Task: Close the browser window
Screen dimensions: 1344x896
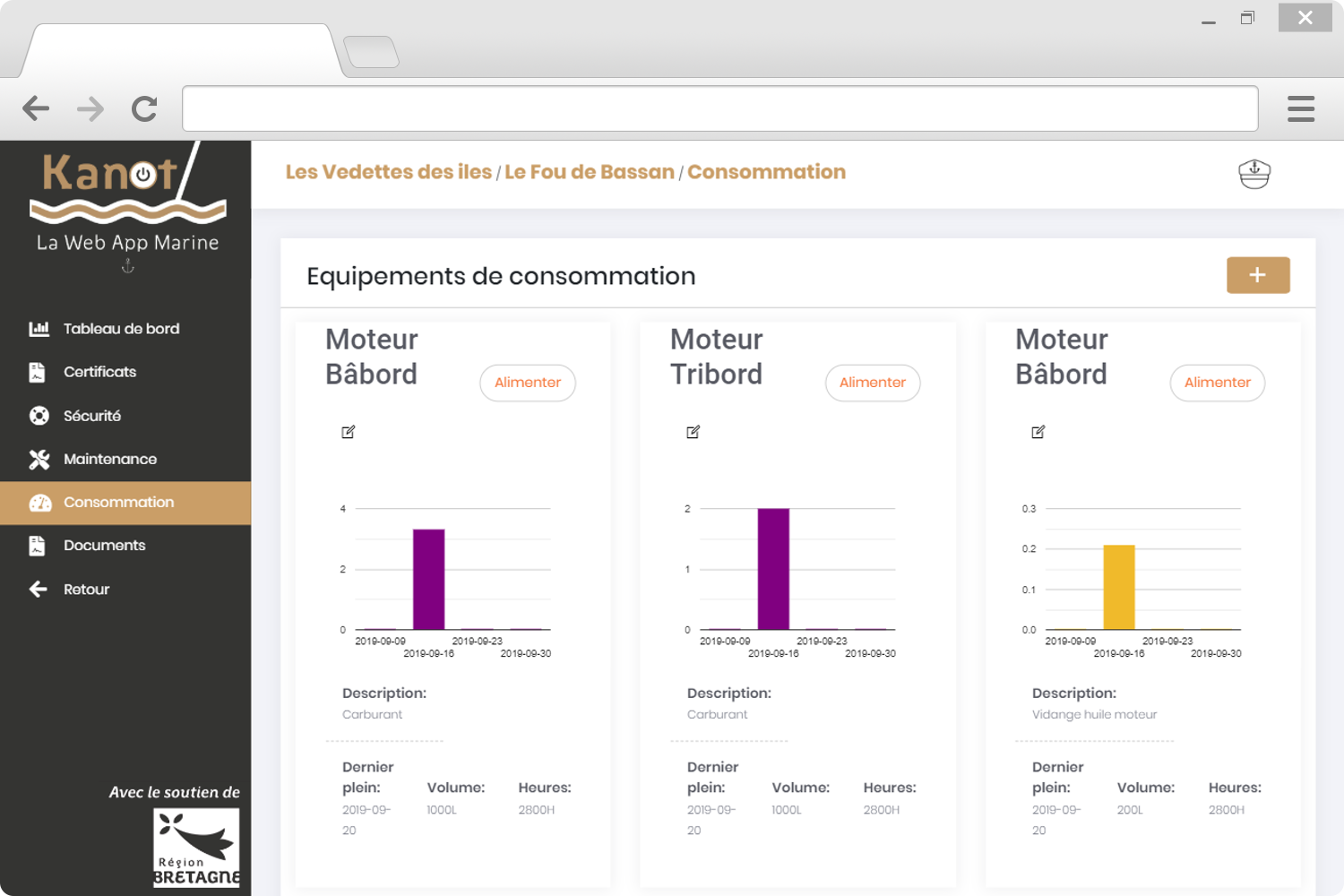Action: (x=1305, y=17)
